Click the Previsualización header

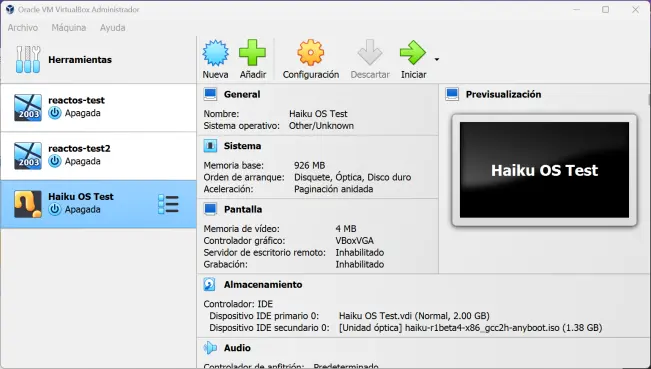503,94
